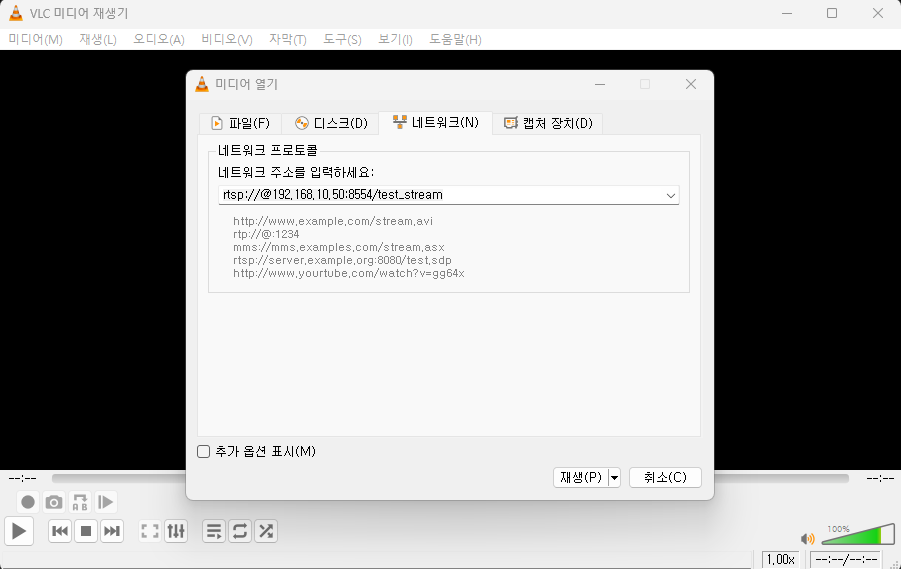Click the record button in VLC controls

pos(28,502)
